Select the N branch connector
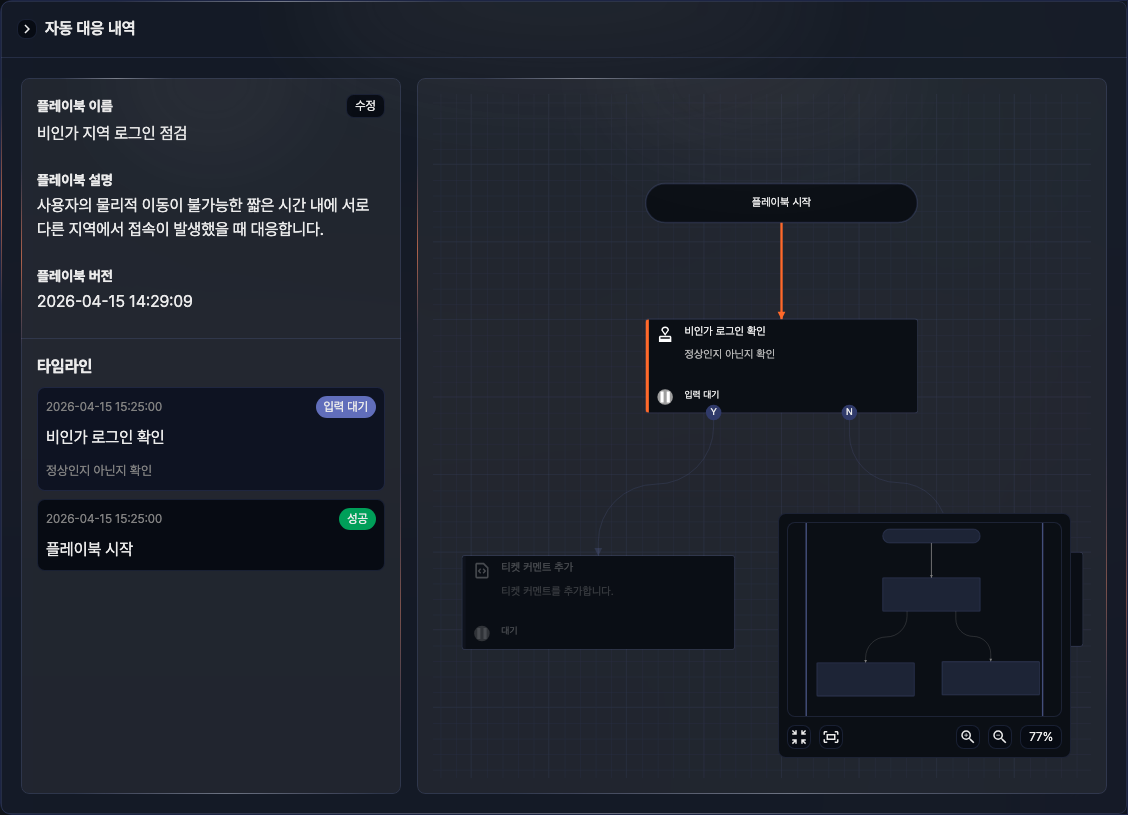 [x=849, y=412]
